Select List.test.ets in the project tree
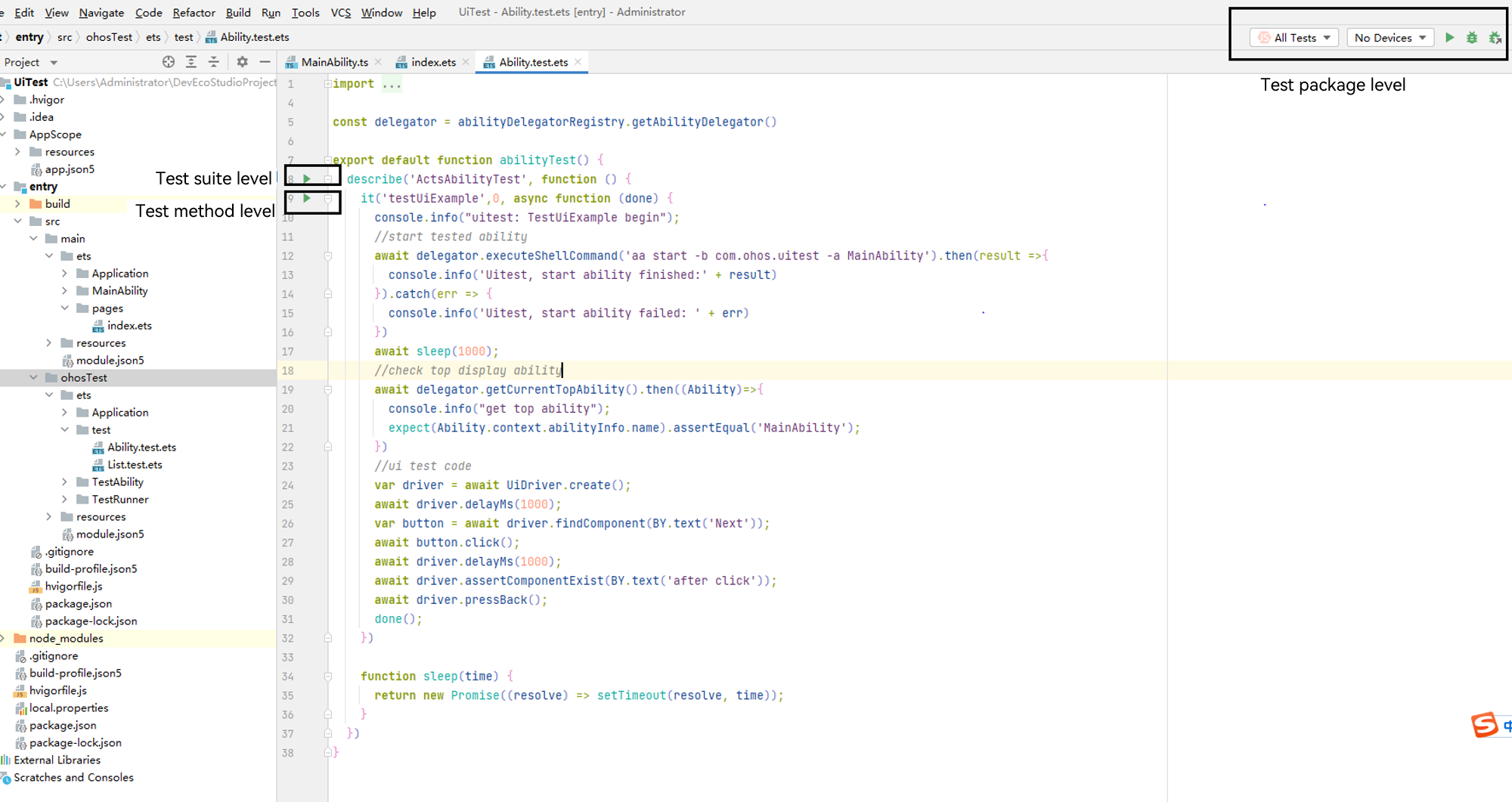Viewport: 1512px width, 802px height. click(x=136, y=464)
